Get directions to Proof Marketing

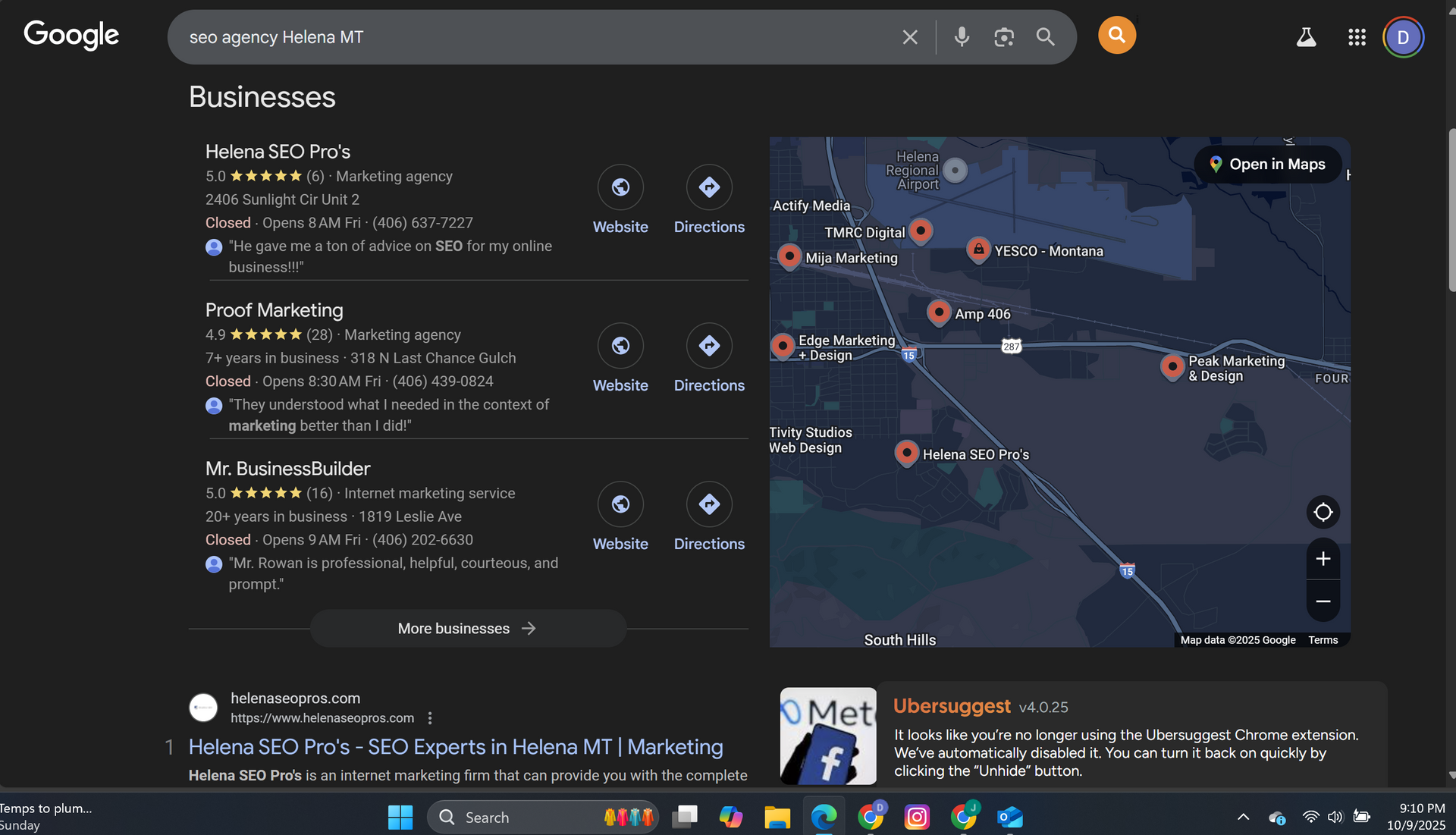(x=709, y=346)
